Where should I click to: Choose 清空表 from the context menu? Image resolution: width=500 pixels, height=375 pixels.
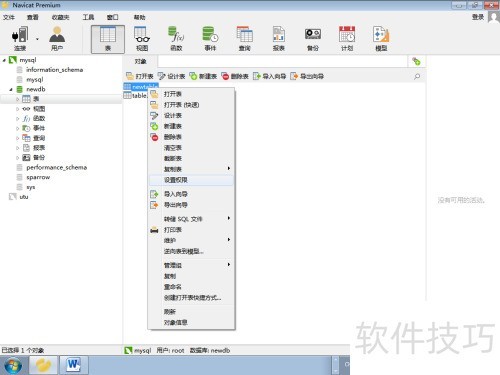191,147
